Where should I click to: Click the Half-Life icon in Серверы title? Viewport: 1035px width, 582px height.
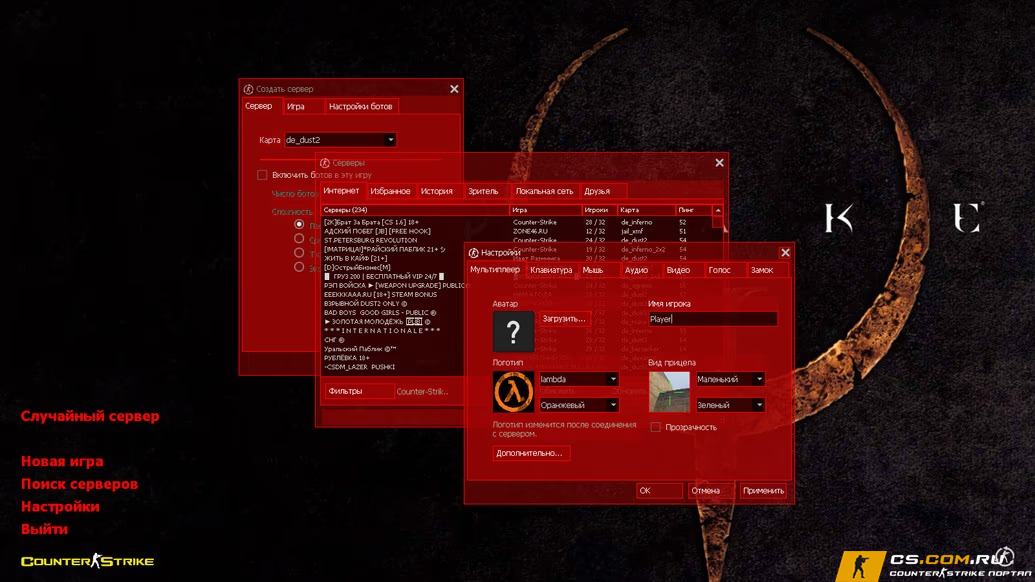tap(325, 163)
